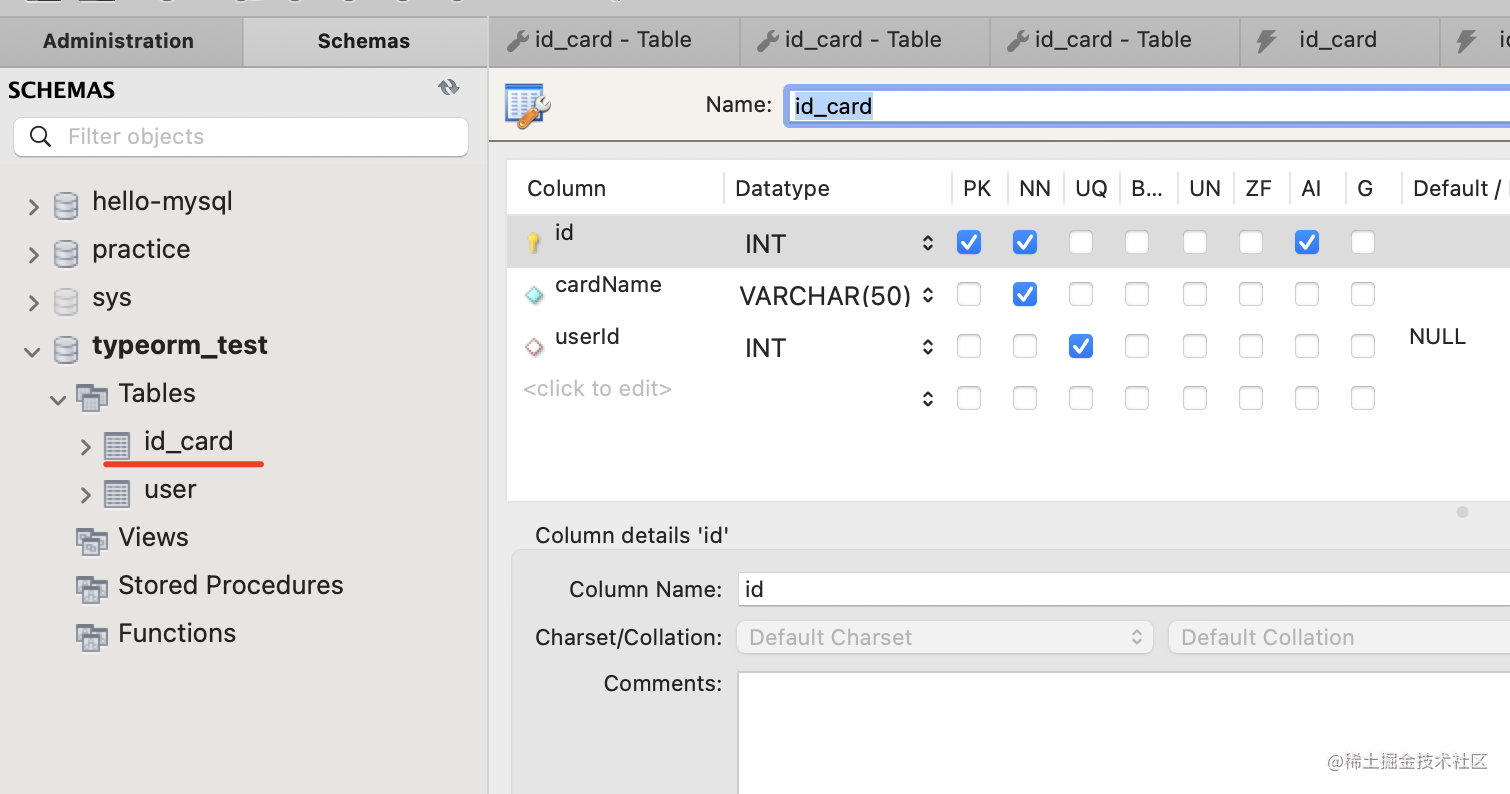Viewport: 1510px width, 794px height.
Task: Click the table editor wrench icon beside Name
Action: point(528,105)
